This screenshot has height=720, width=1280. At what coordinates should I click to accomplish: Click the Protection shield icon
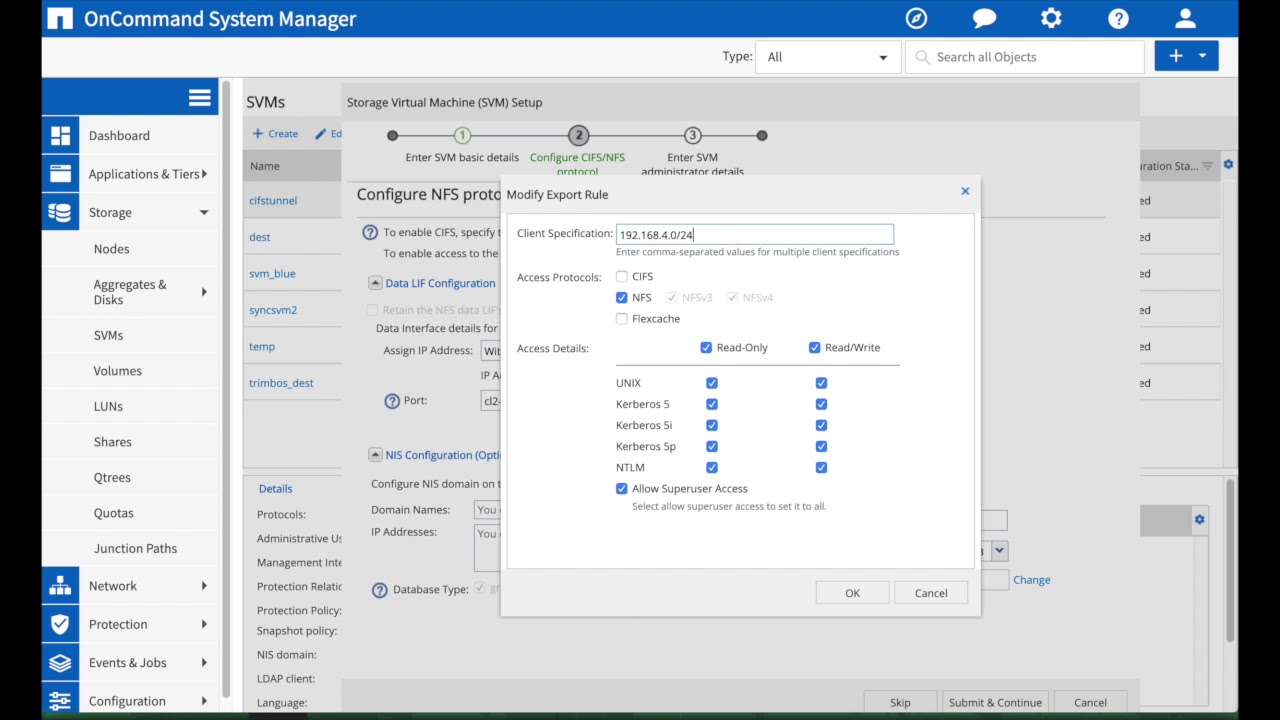click(x=60, y=624)
